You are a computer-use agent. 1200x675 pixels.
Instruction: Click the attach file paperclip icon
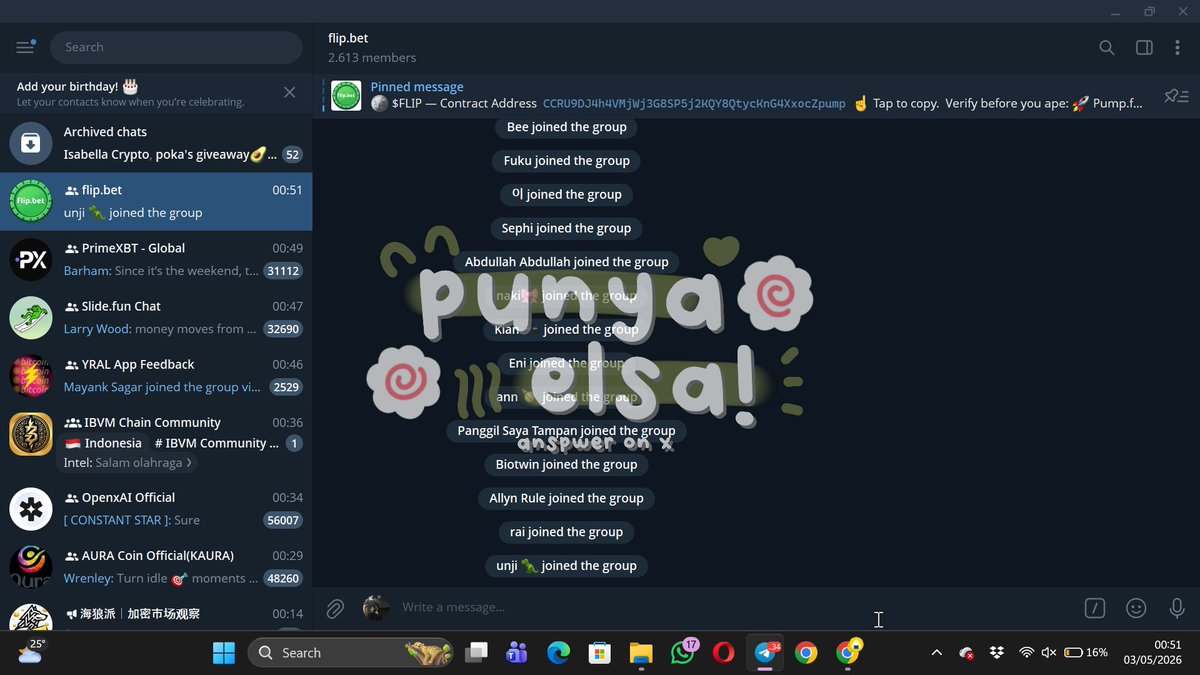tap(335, 607)
